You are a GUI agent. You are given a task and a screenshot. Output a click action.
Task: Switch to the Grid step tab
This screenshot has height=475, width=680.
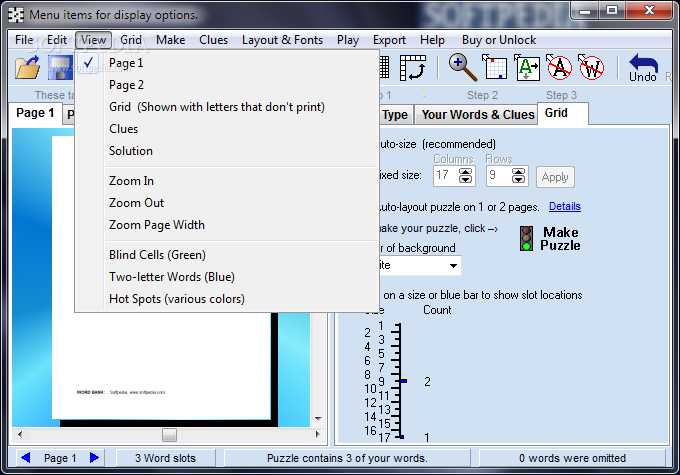562,113
